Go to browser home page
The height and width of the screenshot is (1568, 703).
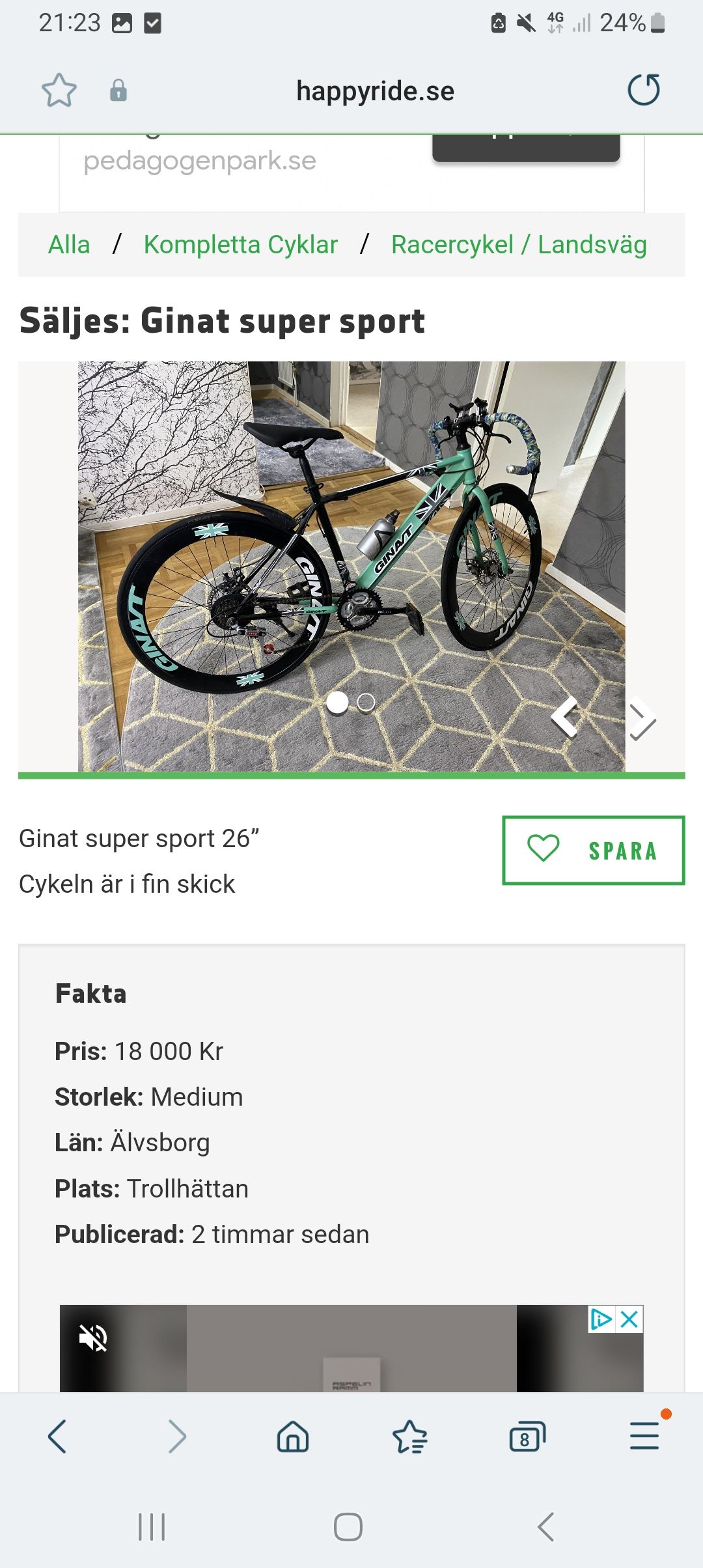pyautogui.click(x=293, y=1436)
